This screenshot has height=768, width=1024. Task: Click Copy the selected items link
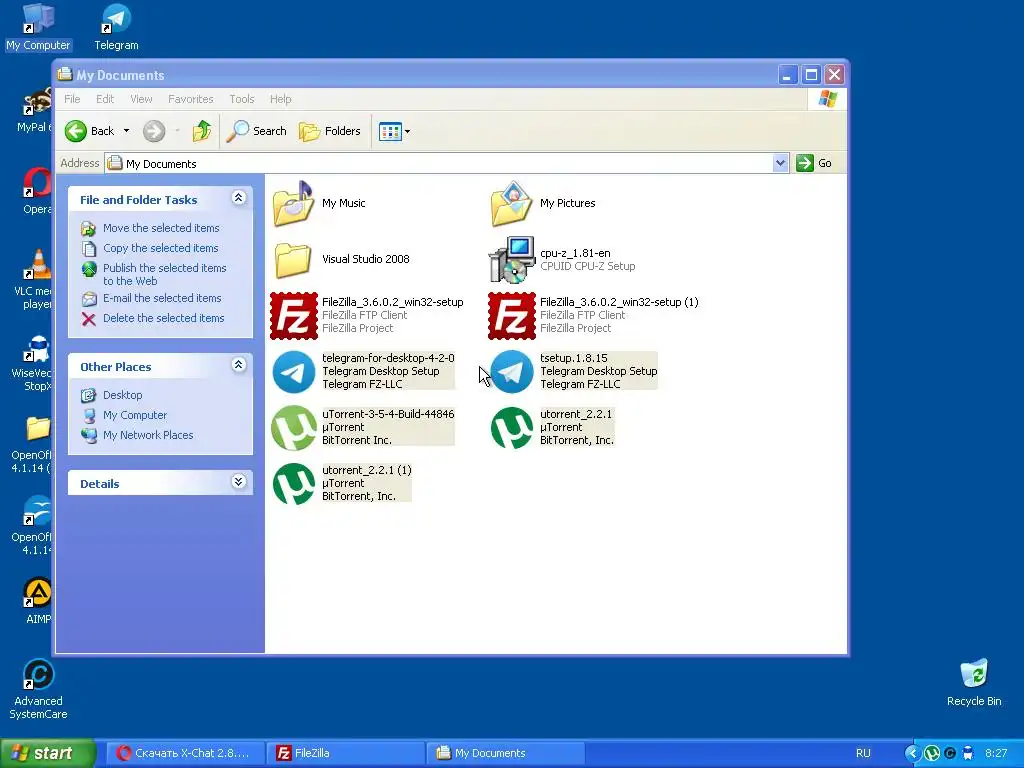(x=161, y=248)
